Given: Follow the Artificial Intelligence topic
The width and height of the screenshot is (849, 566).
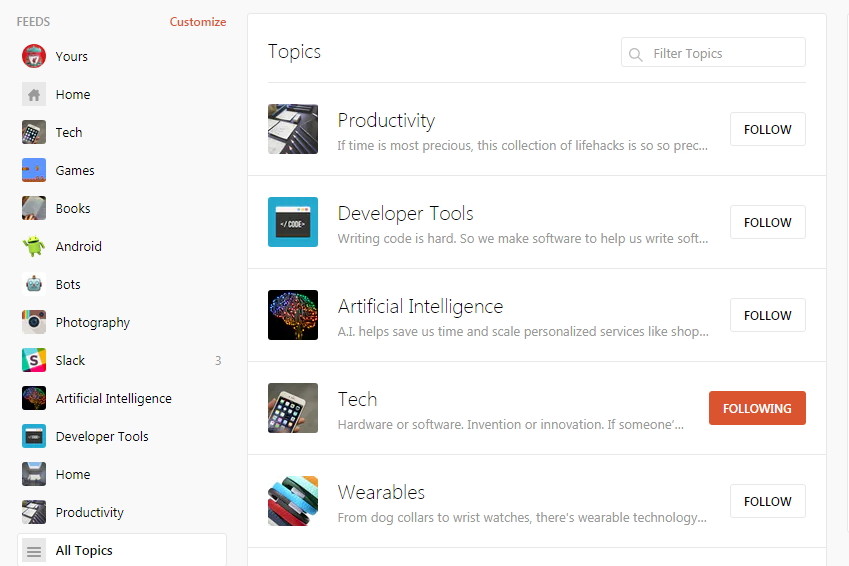Looking at the screenshot, I should [767, 315].
